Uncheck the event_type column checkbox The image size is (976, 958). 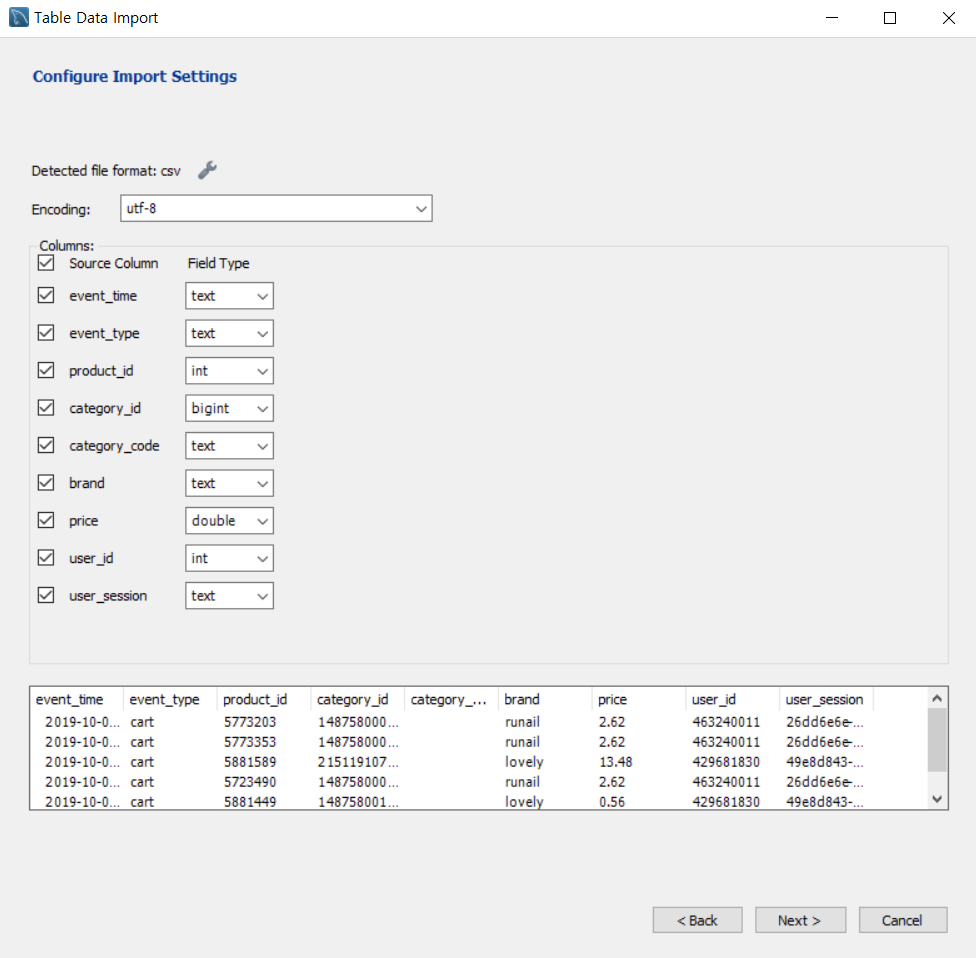(45, 332)
